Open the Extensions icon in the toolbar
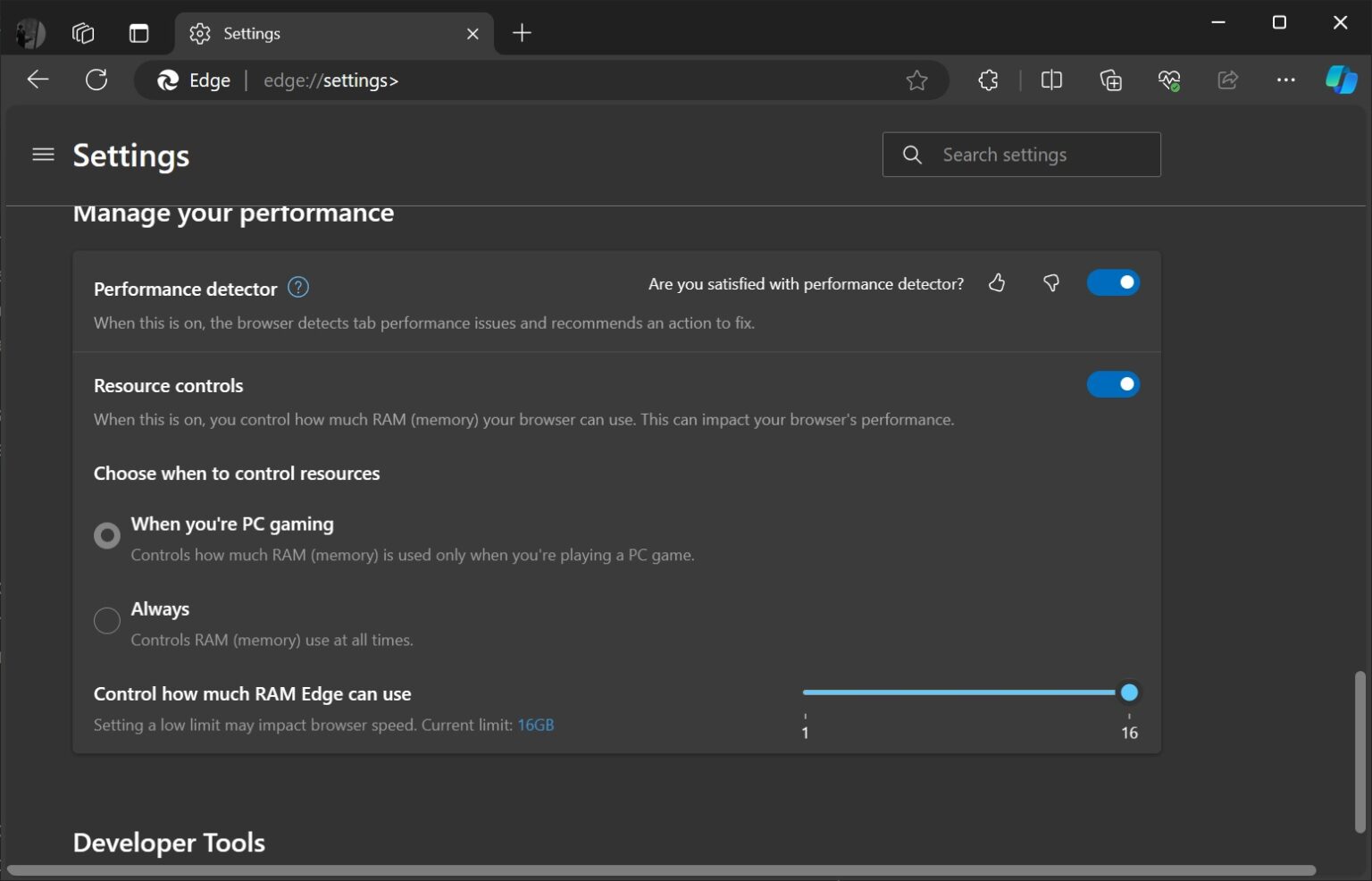 pos(988,80)
